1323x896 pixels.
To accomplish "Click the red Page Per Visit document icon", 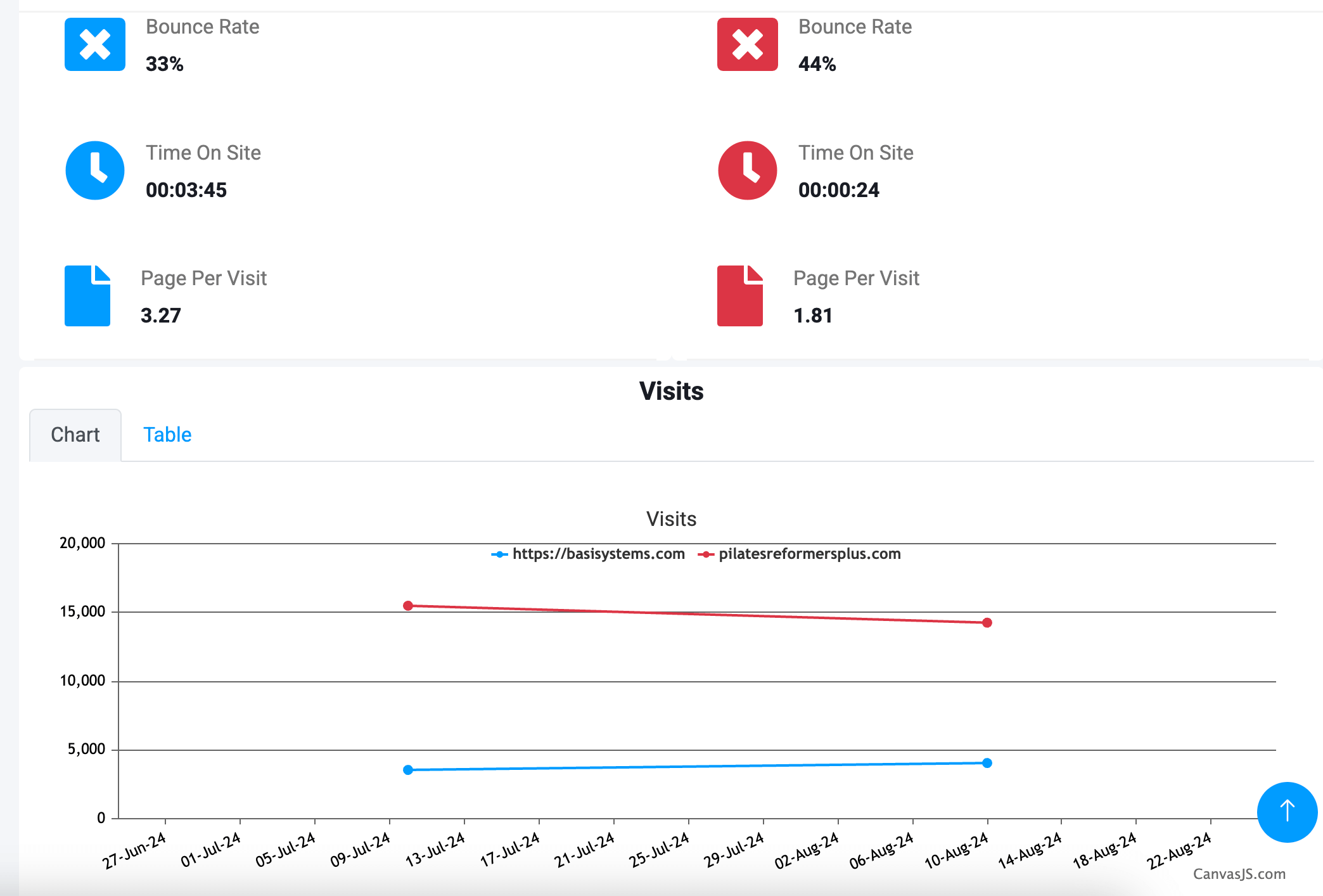I will [x=739, y=296].
